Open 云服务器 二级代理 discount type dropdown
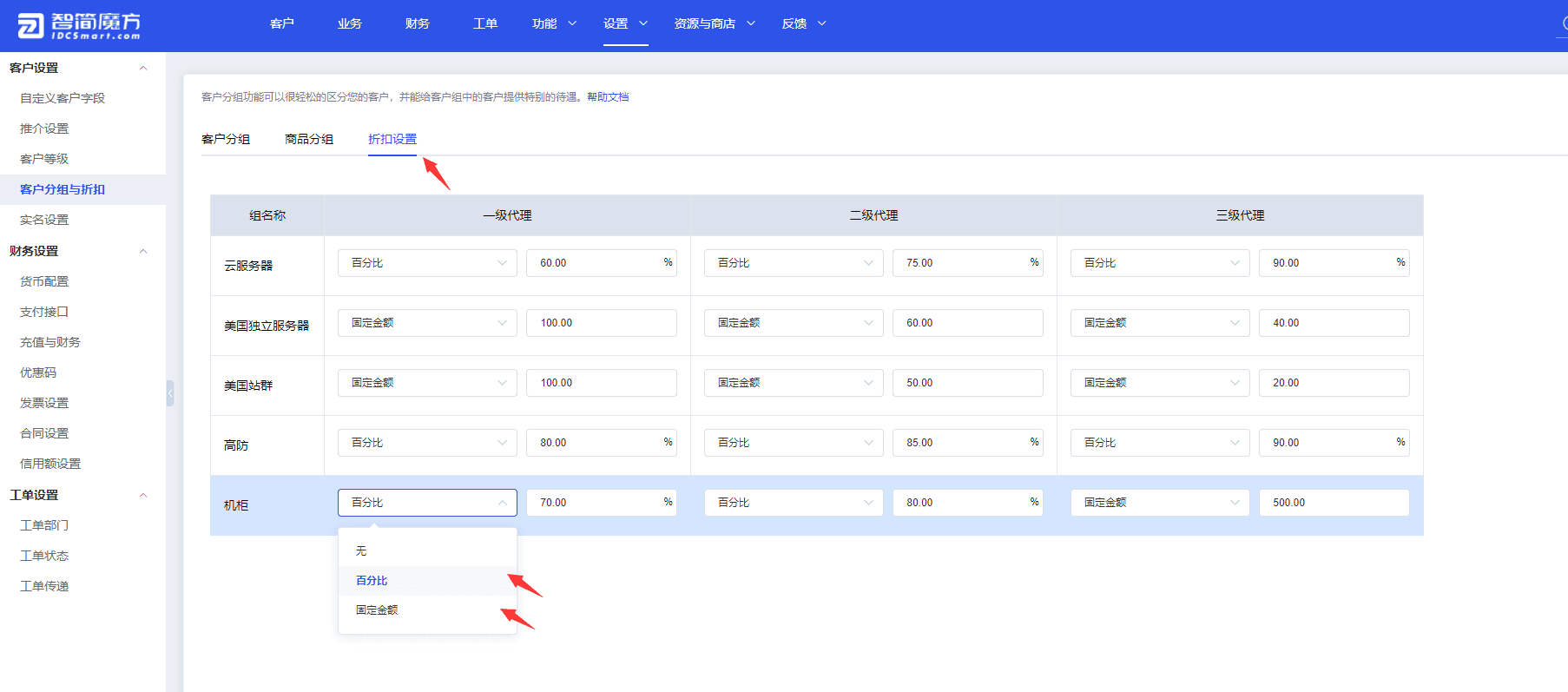The width and height of the screenshot is (1568, 692). tap(794, 263)
